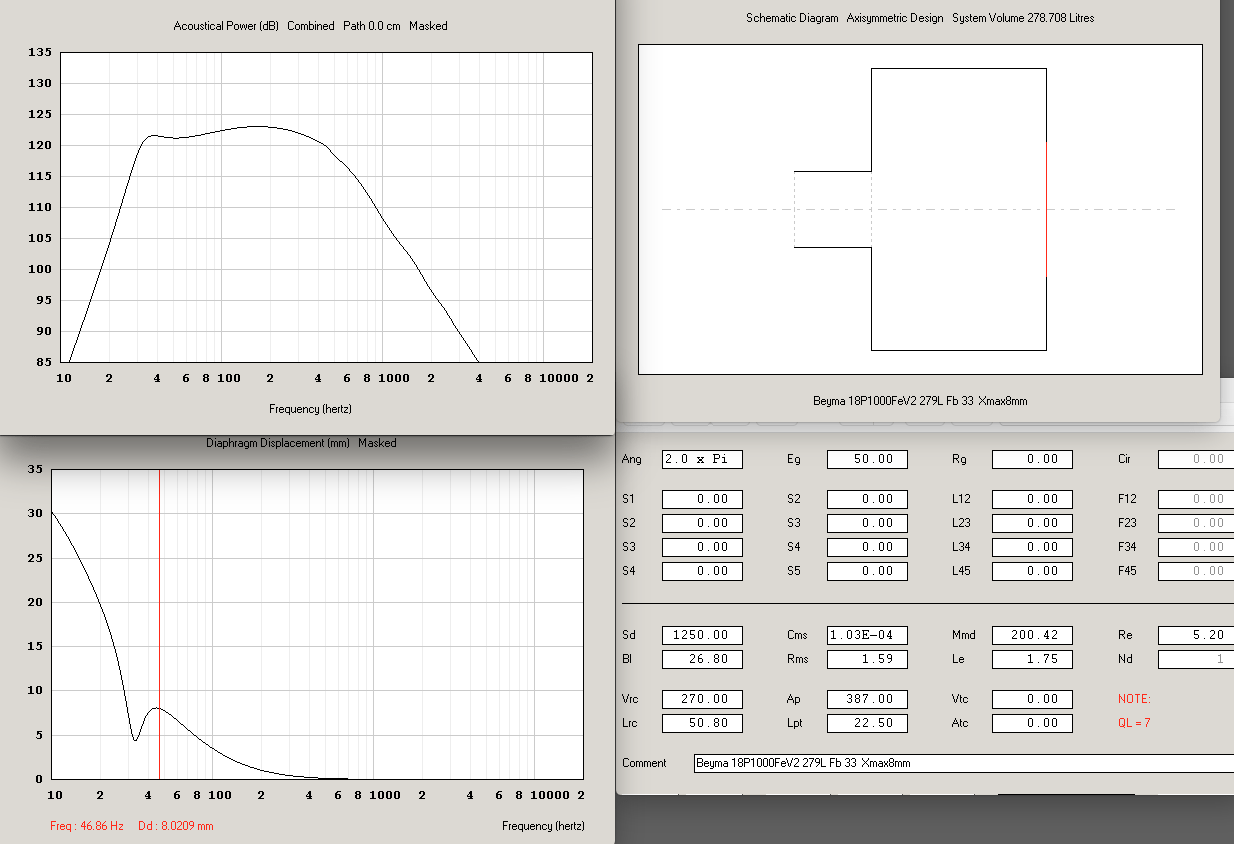Image resolution: width=1234 pixels, height=844 pixels.
Task: Select the Nd field showing 1
Action: point(1196,660)
